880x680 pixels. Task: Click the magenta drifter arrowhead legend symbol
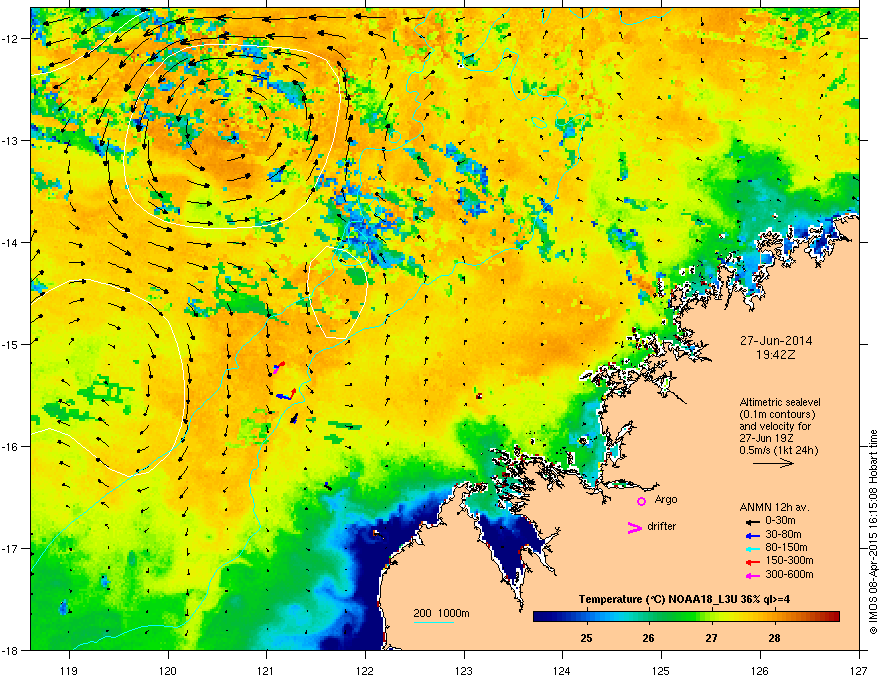tap(634, 527)
